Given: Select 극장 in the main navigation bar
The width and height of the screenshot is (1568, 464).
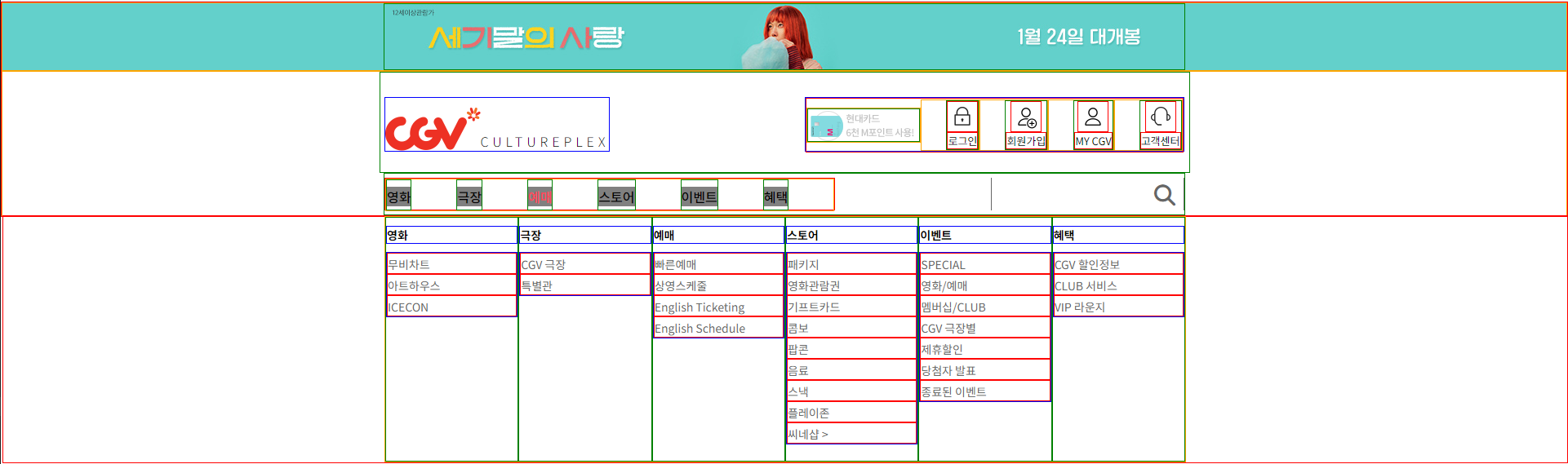Looking at the screenshot, I should (x=469, y=197).
